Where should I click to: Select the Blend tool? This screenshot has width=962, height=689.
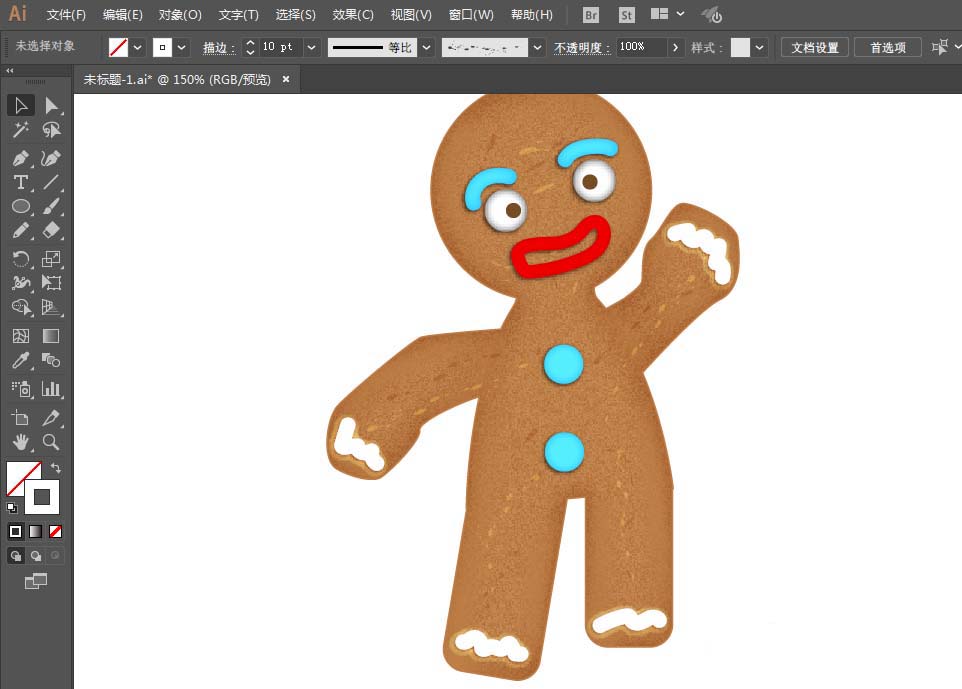52,360
